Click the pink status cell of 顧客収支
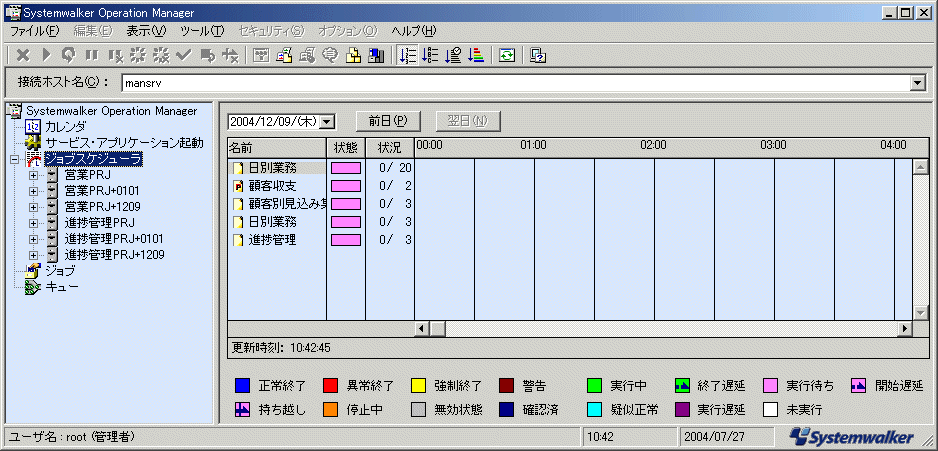The height and width of the screenshot is (451, 938). click(x=346, y=186)
